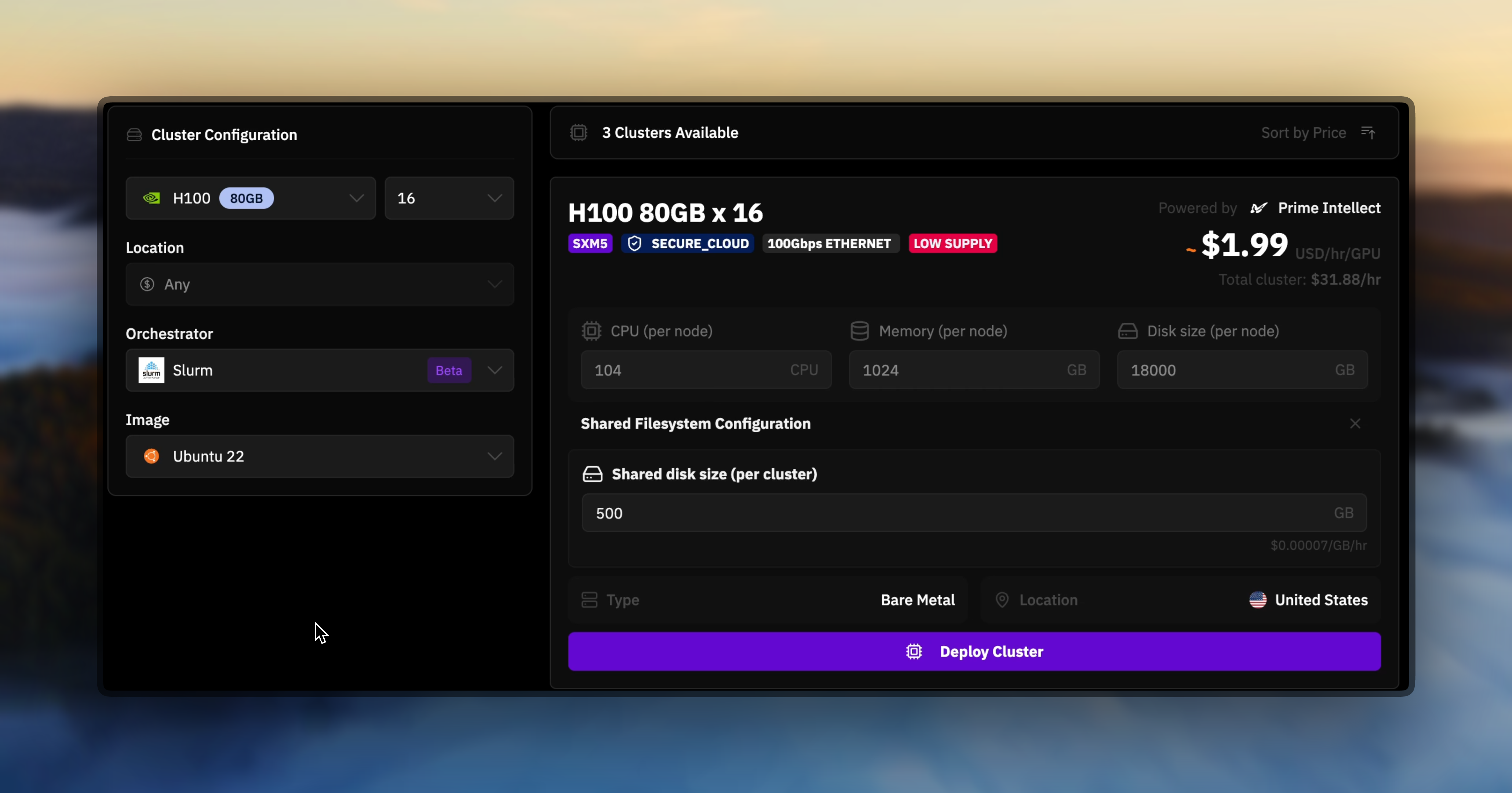Click the $1.99 per GPU price
Image resolution: width=1512 pixels, height=793 pixels.
[x=1245, y=245]
